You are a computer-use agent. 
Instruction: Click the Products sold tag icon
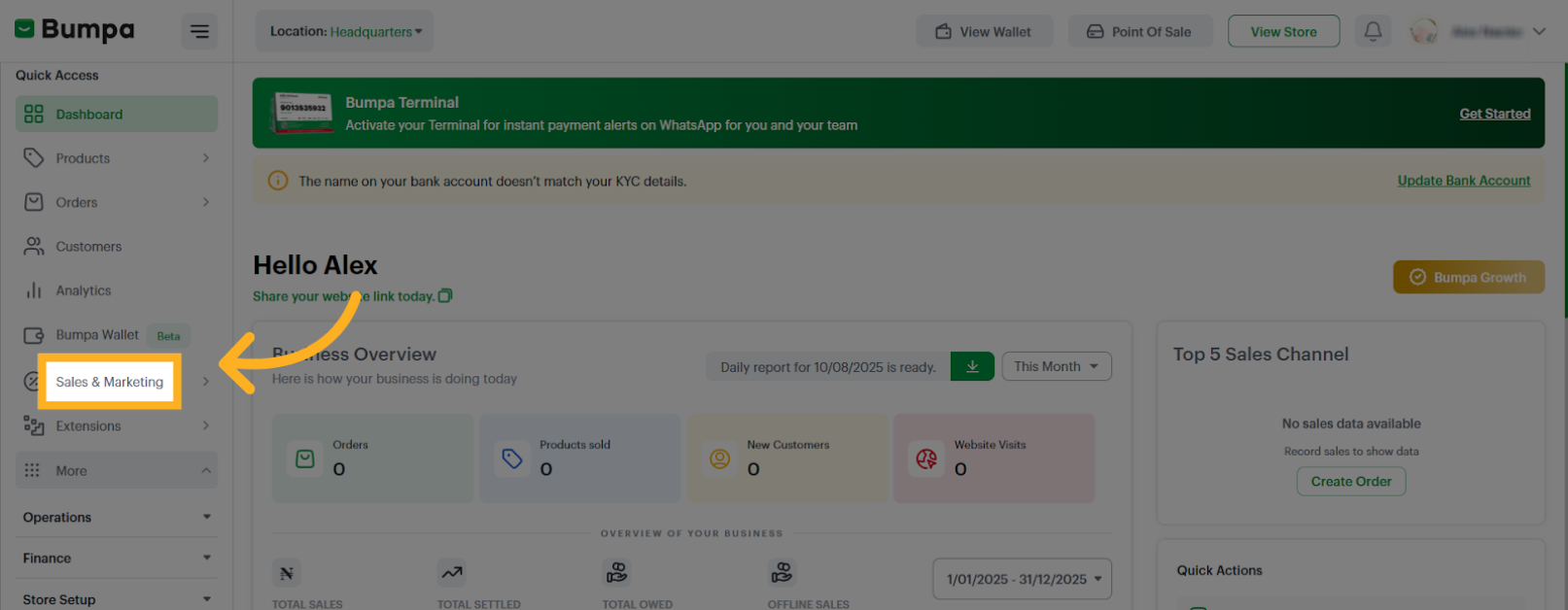[512, 458]
